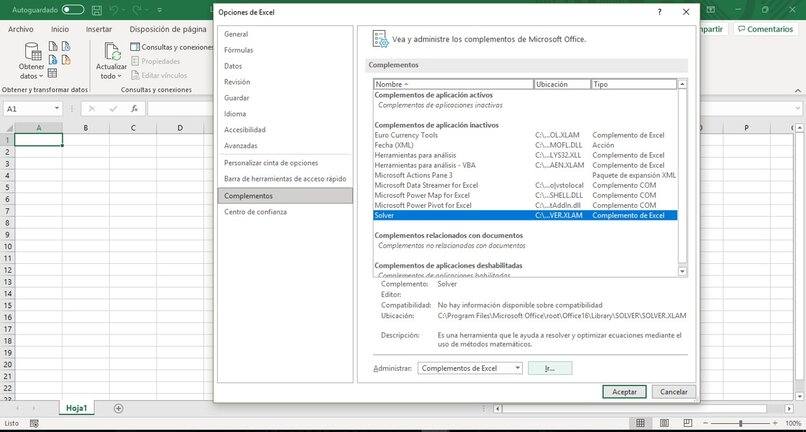Click the Recent sources icon with clock

66,46
